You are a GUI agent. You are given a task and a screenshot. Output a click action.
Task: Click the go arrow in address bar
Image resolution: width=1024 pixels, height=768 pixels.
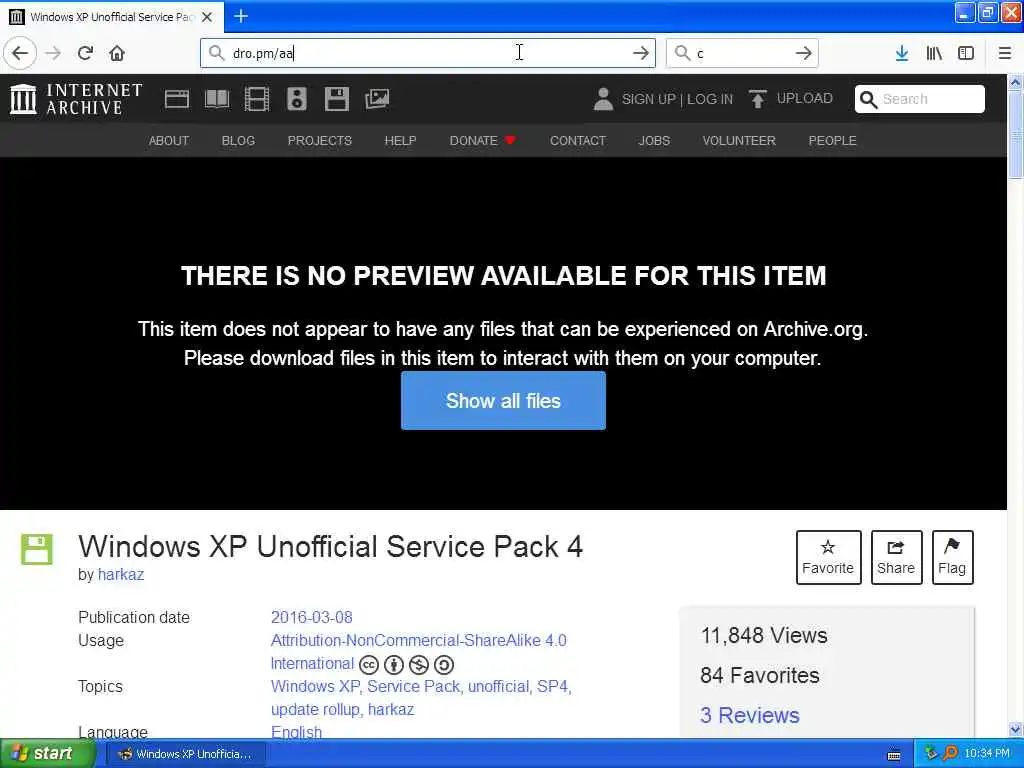pos(641,53)
